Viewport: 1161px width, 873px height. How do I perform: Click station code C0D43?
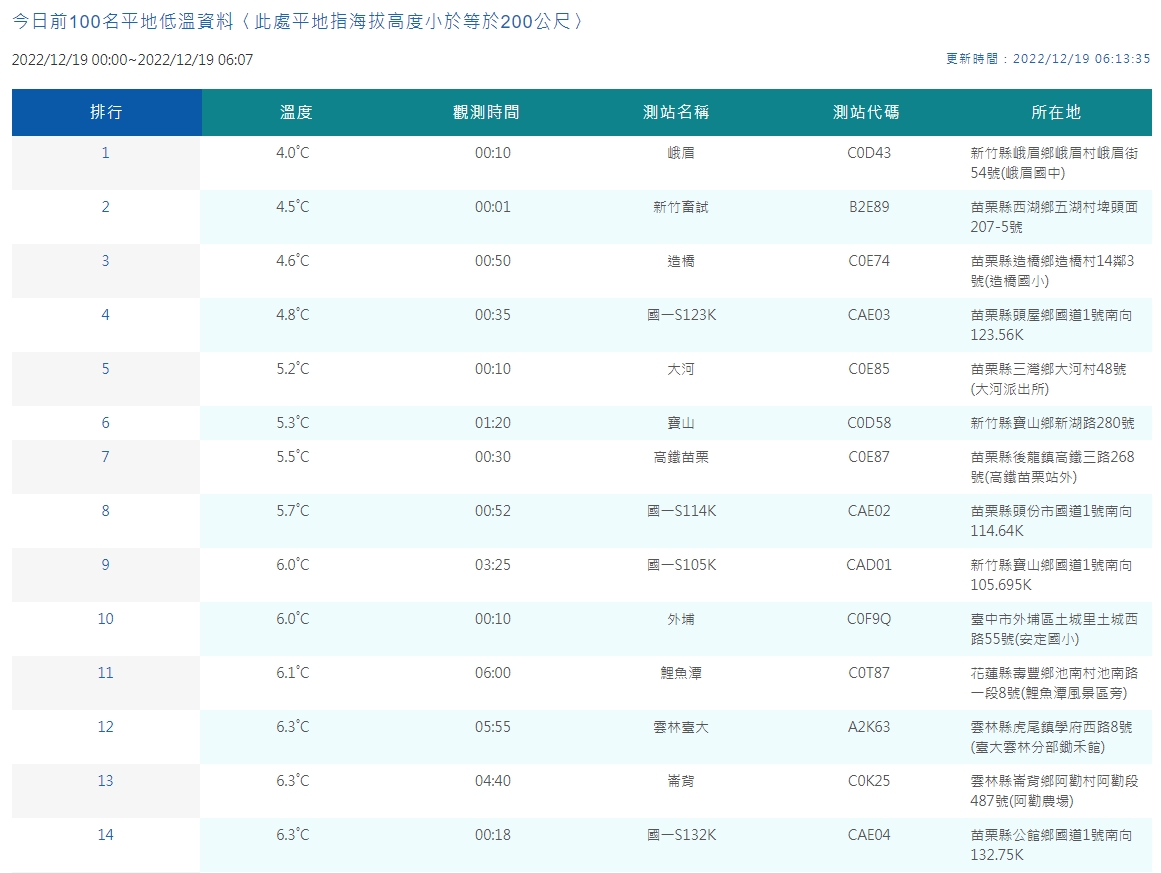tap(869, 153)
